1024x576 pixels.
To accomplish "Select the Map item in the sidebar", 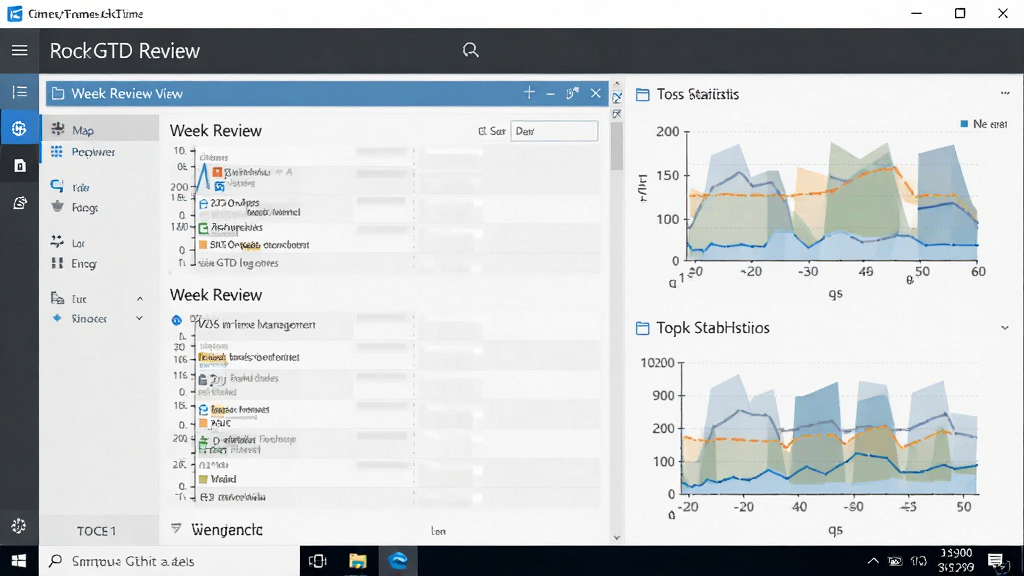I will (x=100, y=130).
